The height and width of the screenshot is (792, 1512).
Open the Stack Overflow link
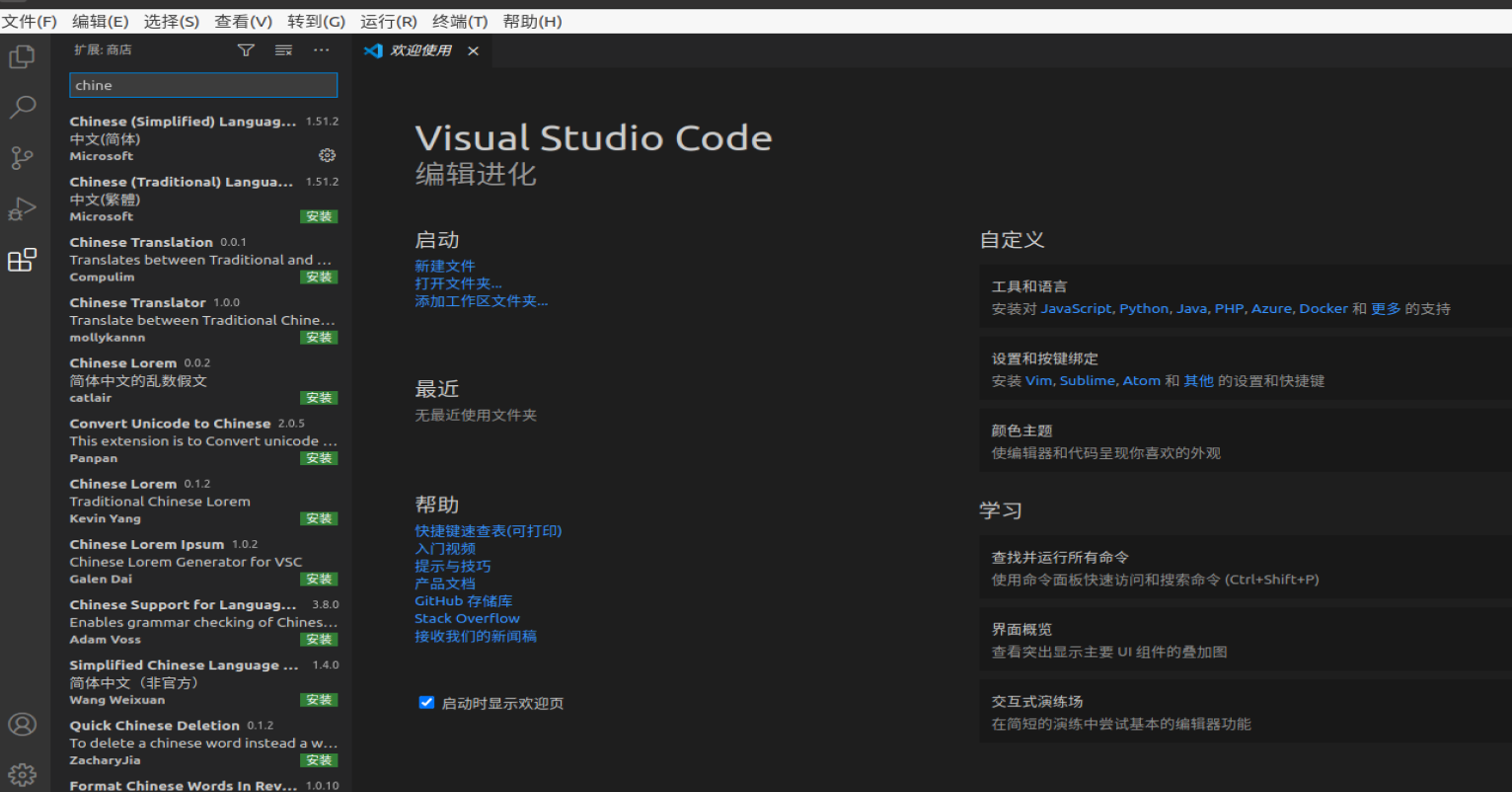pos(467,618)
